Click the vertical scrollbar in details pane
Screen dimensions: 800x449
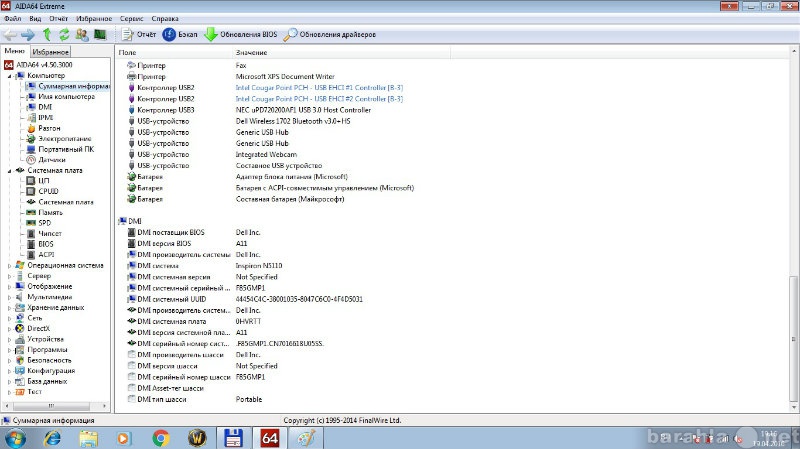pos(793,339)
